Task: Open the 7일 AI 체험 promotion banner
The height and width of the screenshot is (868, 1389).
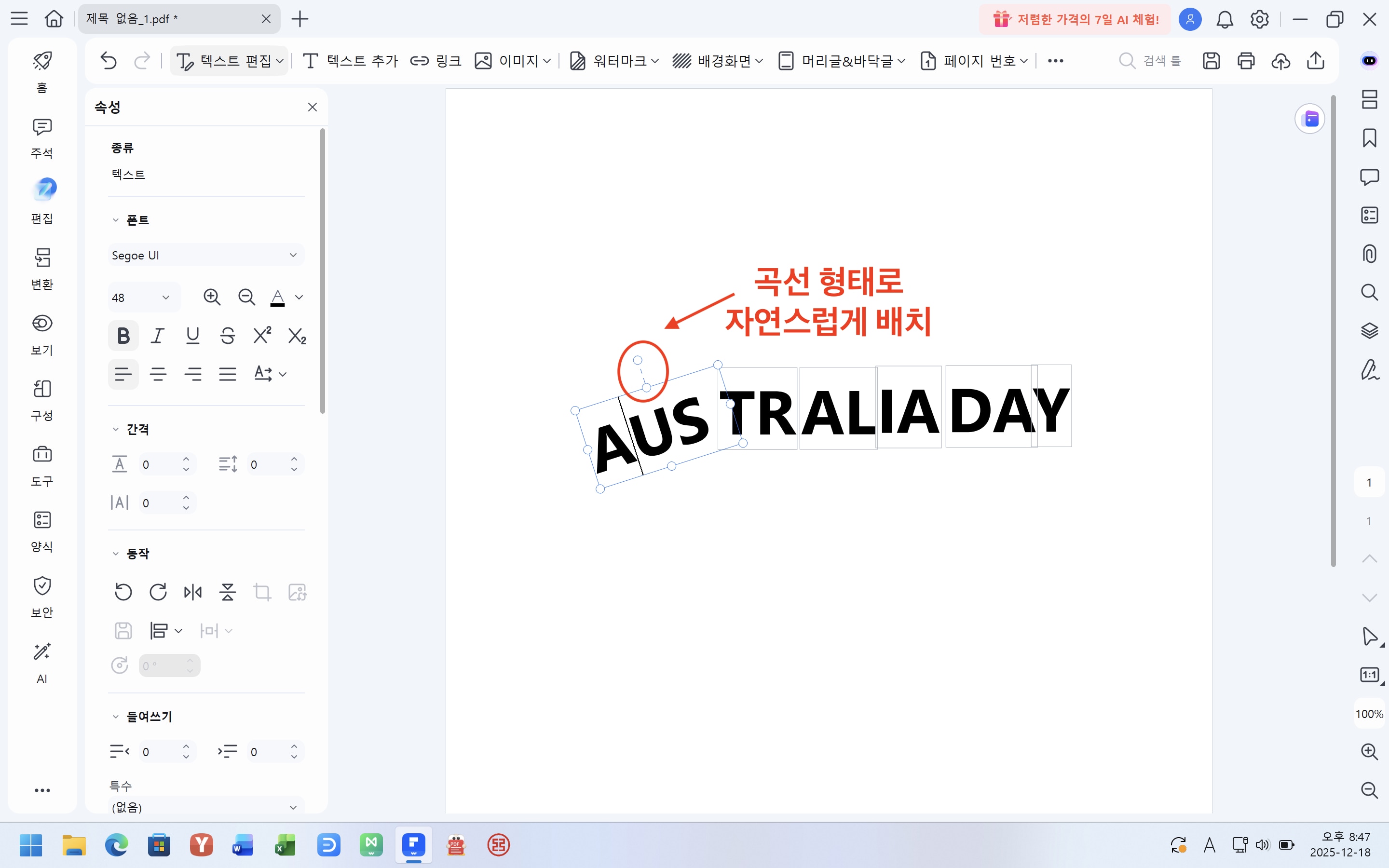Action: (x=1073, y=18)
